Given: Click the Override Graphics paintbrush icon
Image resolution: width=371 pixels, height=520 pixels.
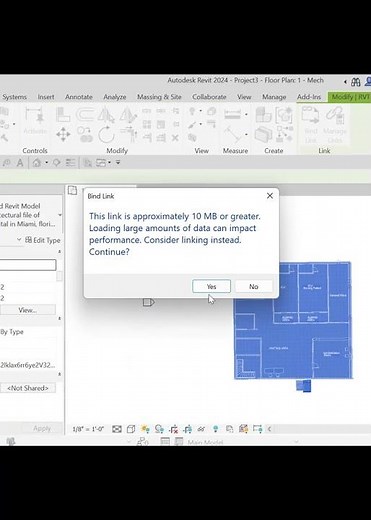Looking at the screenshot, I should tap(192, 125).
